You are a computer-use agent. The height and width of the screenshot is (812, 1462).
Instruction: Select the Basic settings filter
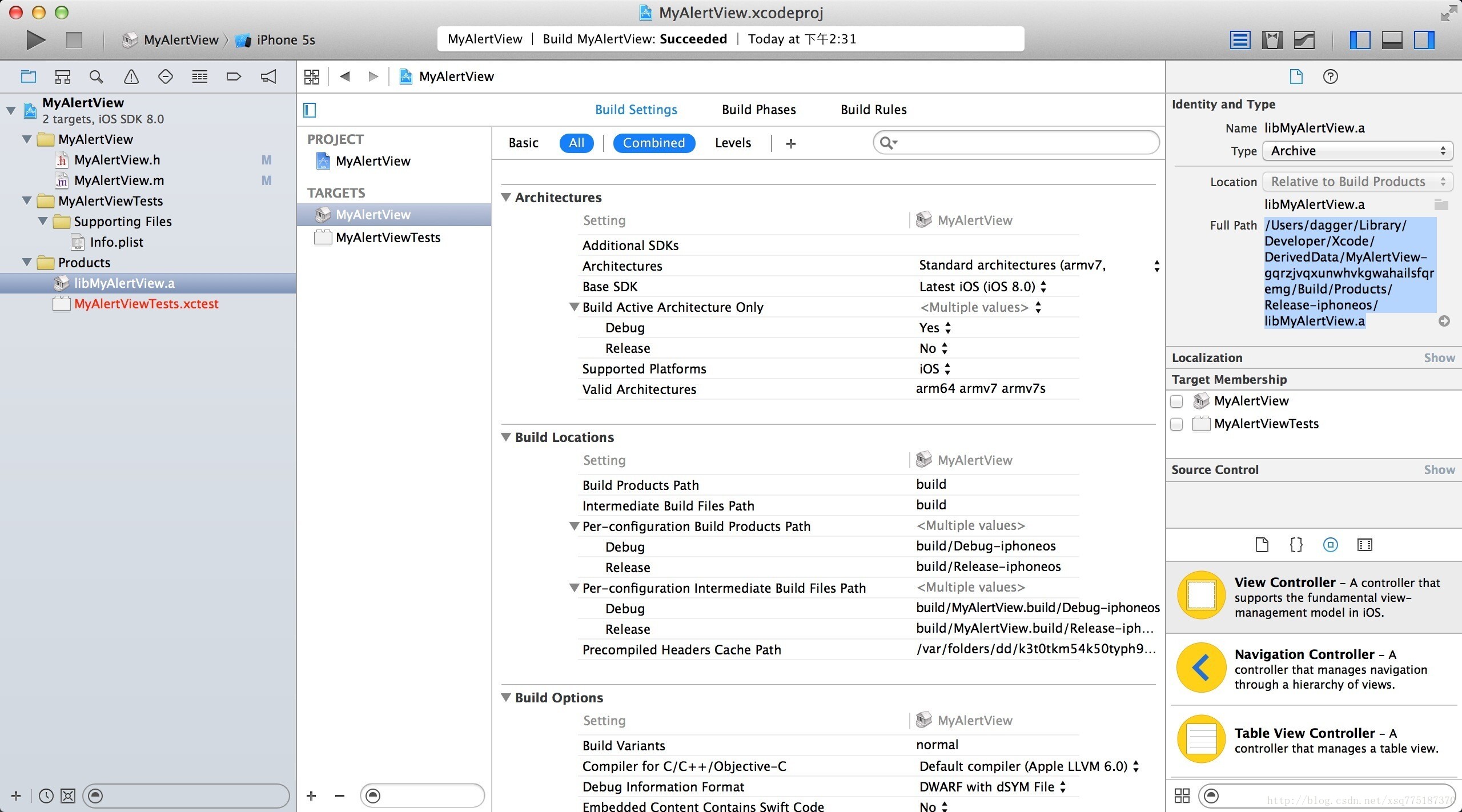pyautogui.click(x=523, y=143)
